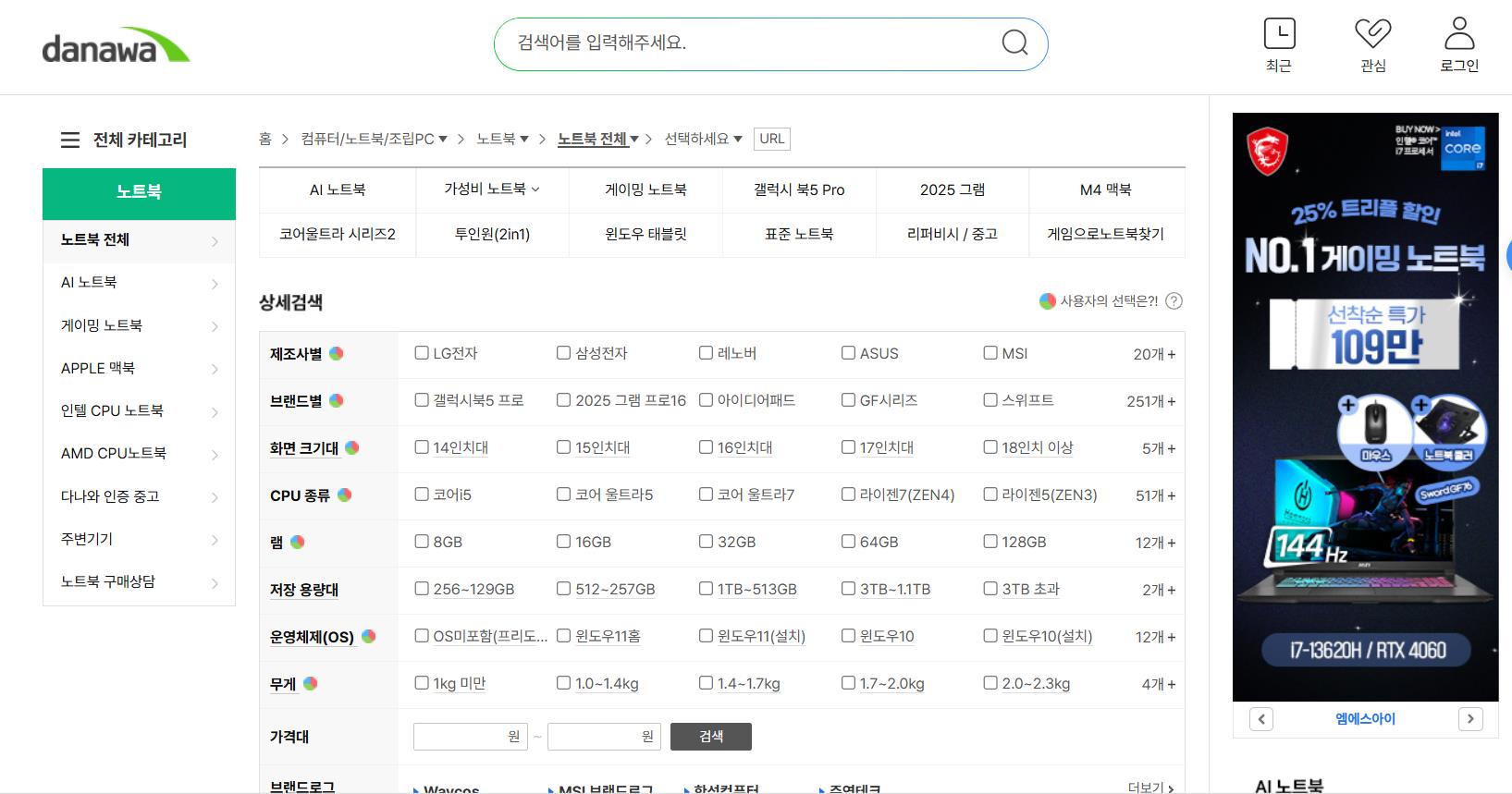Expand the 가성비 노트북 tab dropdown
1512x794 pixels.
coord(535,189)
